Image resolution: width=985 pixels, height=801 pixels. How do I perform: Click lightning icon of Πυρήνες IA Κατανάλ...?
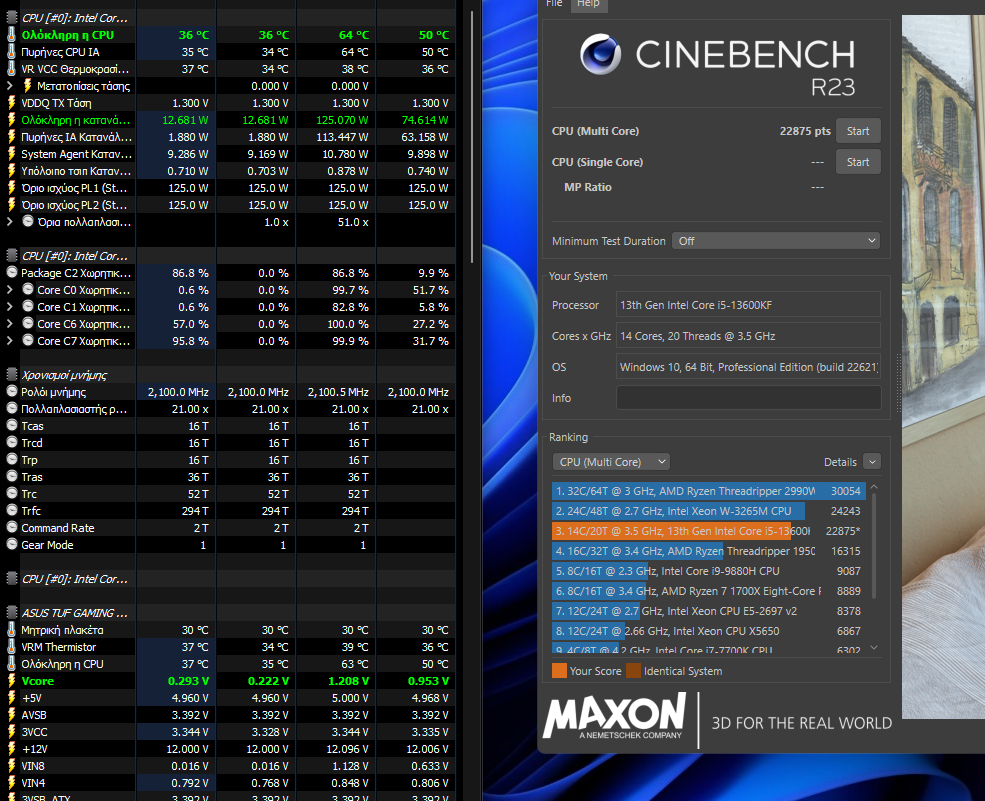(11, 137)
